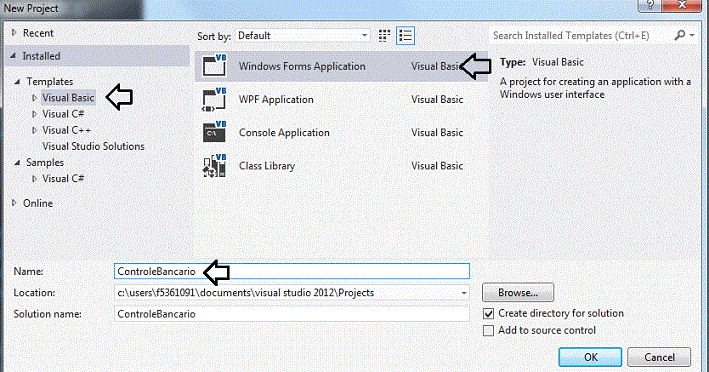This screenshot has width=709, height=372.
Task: Click the WPF Application template icon
Action: pyautogui.click(x=214, y=99)
